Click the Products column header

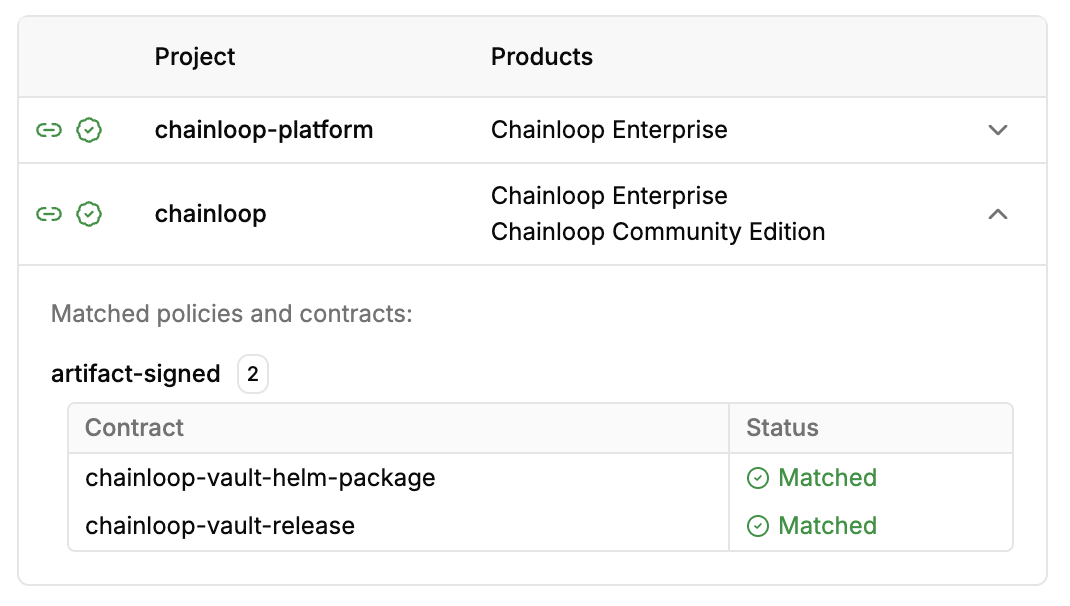click(x=541, y=57)
